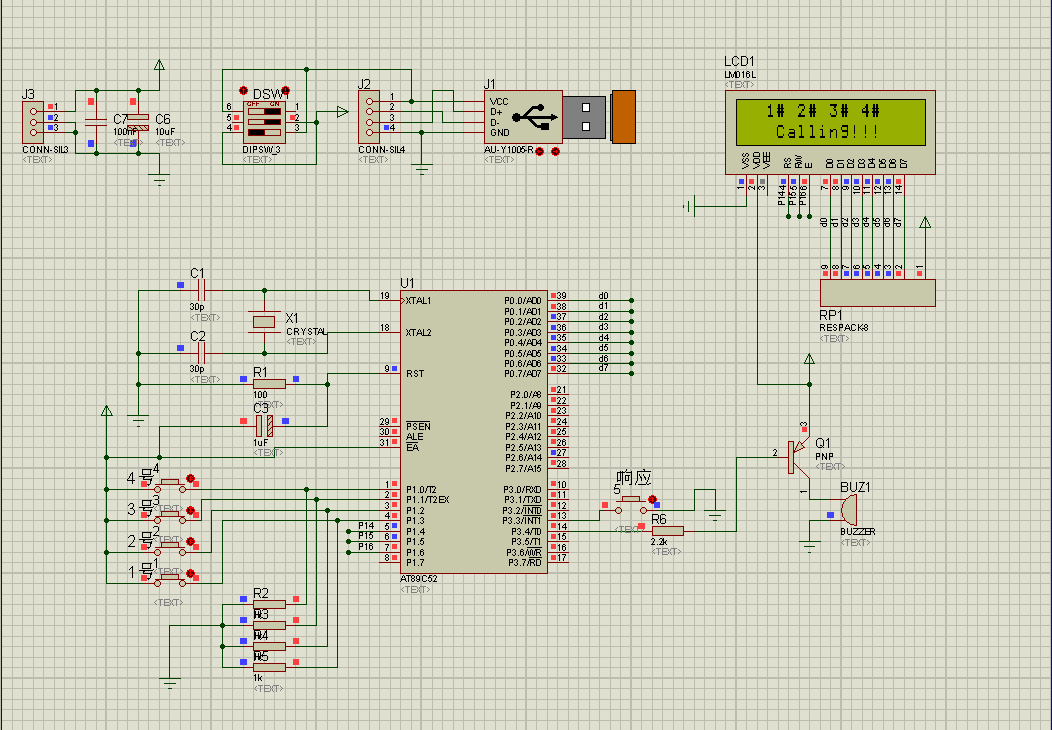Screen dimensions: 1052x730
Task: Click the 10uF value under C6
Action: (x=165, y=132)
